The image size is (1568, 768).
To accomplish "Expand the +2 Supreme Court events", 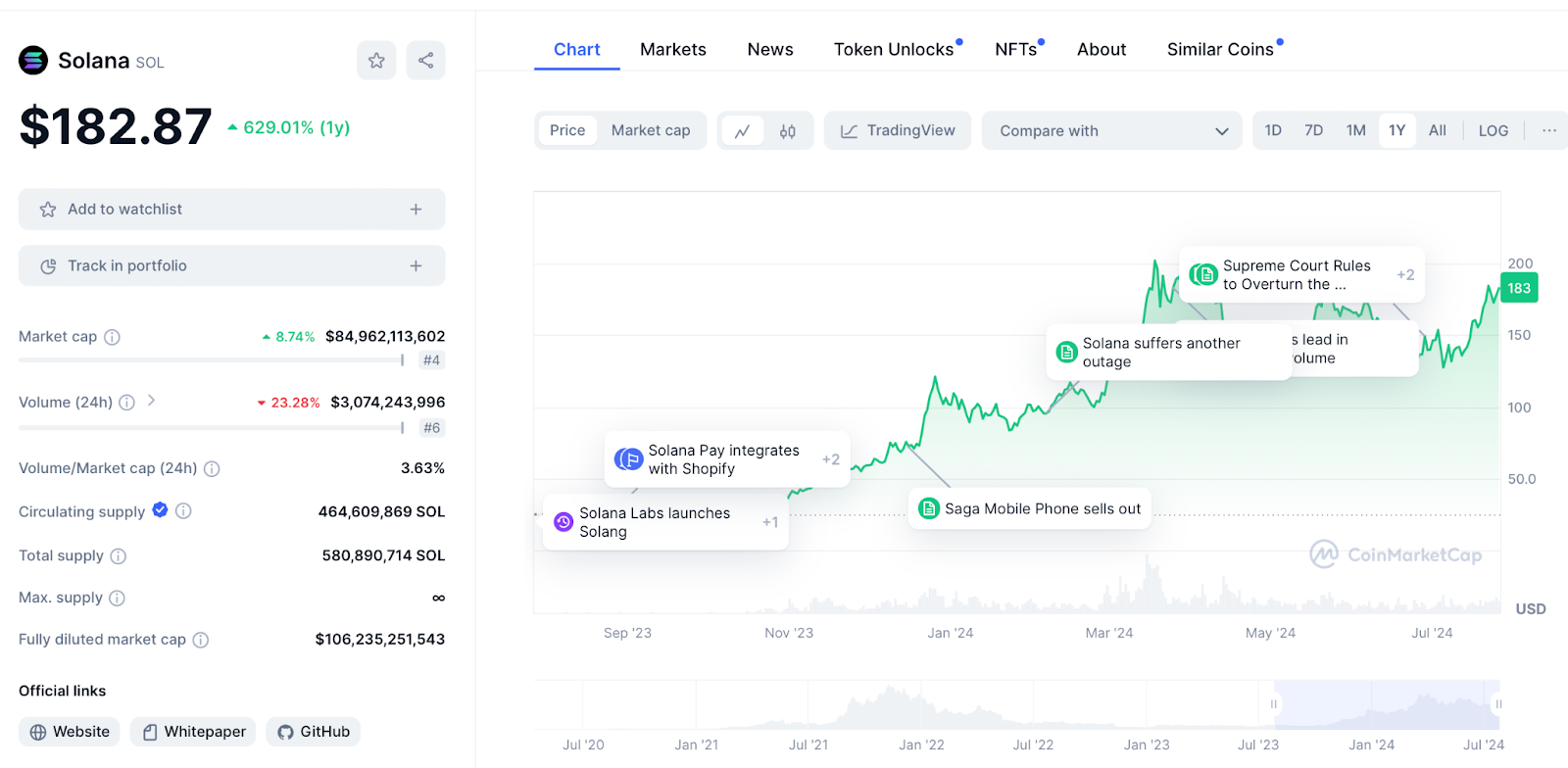I will pyautogui.click(x=1405, y=275).
